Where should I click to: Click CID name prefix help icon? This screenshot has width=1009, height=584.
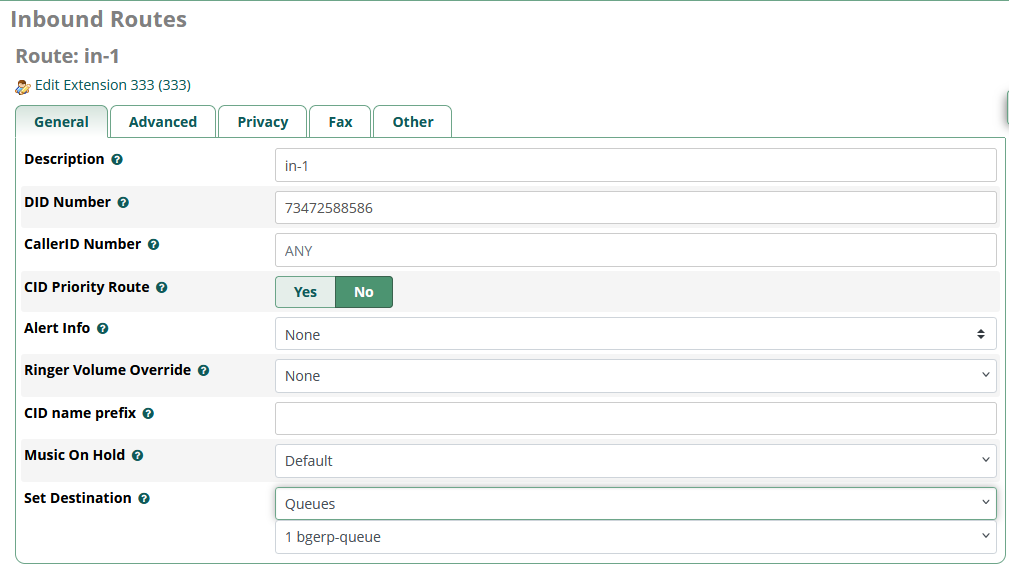click(148, 414)
